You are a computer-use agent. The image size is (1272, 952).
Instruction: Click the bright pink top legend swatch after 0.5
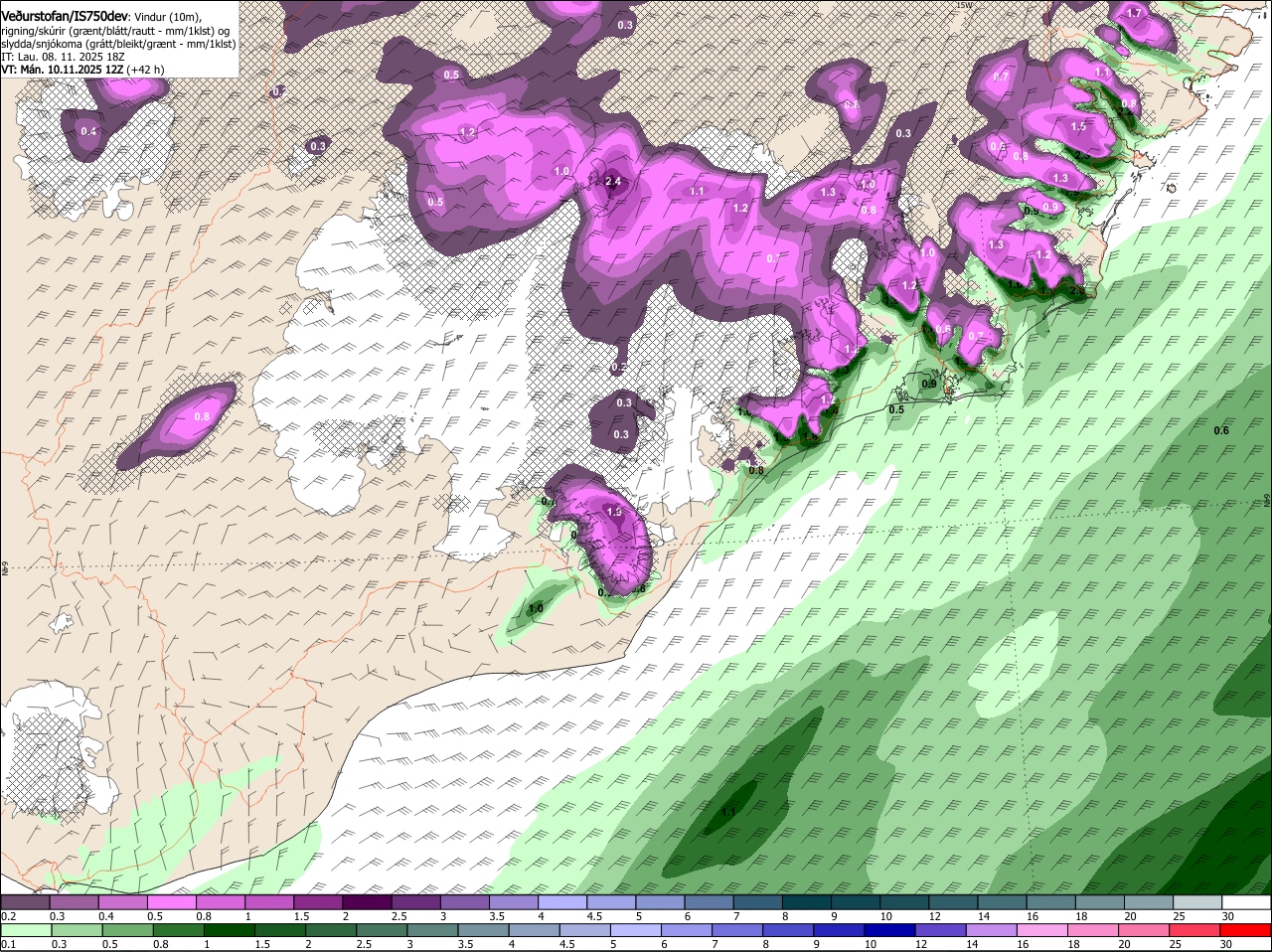click(x=171, y=902)
